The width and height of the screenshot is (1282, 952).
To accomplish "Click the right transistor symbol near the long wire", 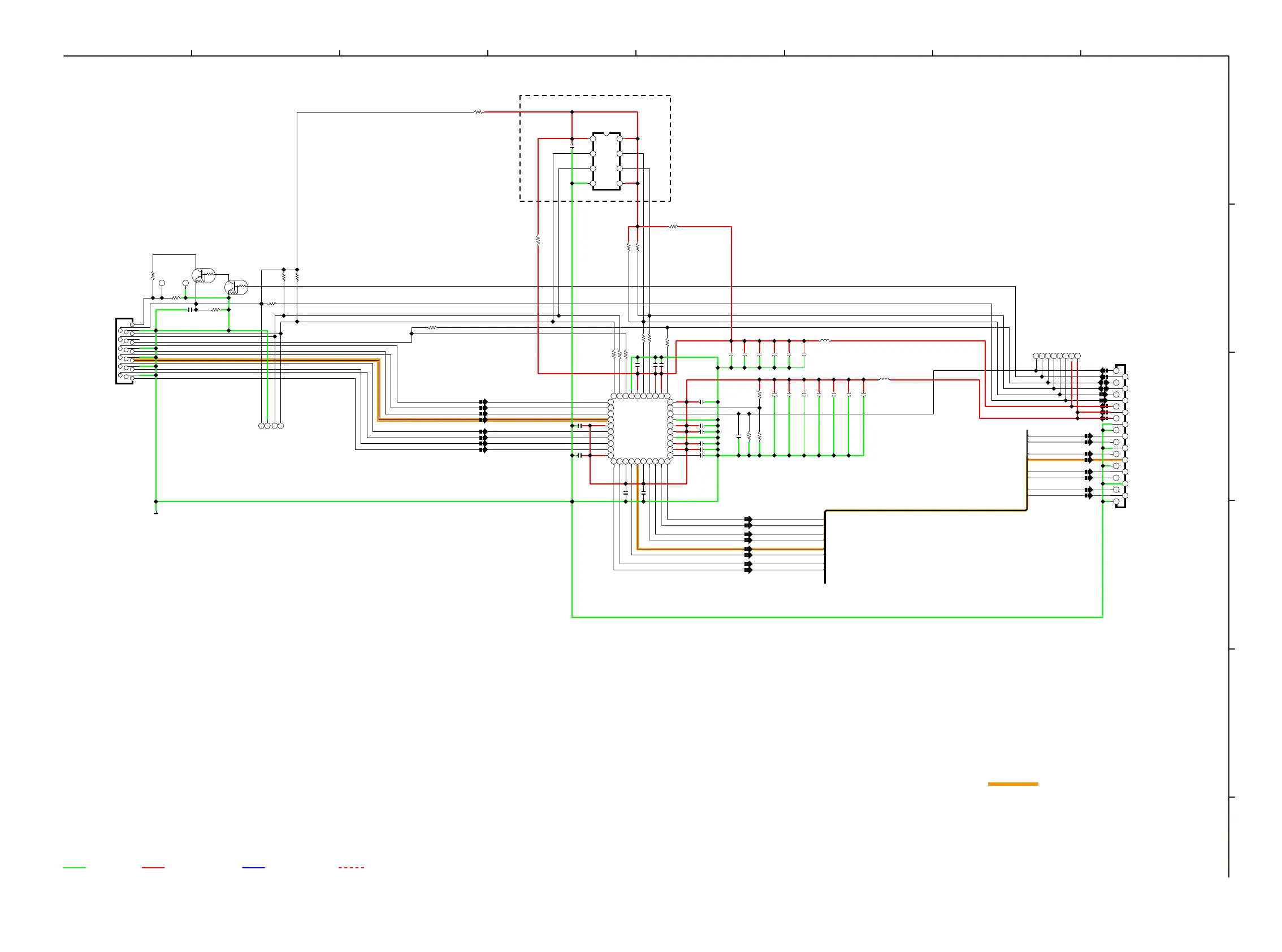I will [236, 287].
